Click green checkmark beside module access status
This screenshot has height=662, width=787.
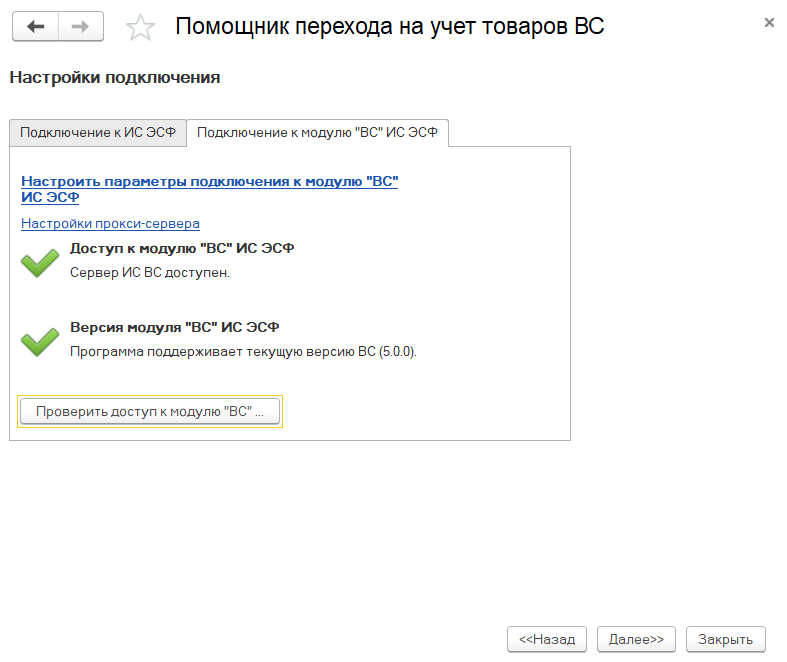click(40, 262)
